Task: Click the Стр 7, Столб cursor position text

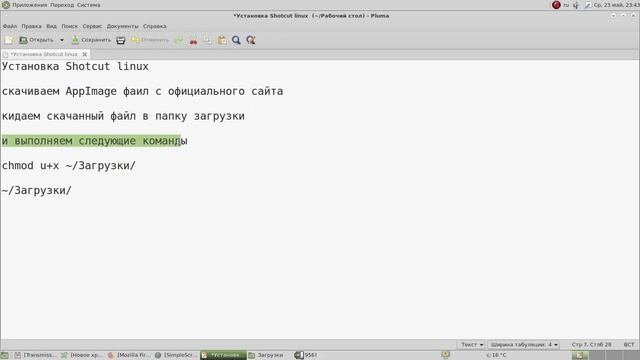Action: pos(591,345)
